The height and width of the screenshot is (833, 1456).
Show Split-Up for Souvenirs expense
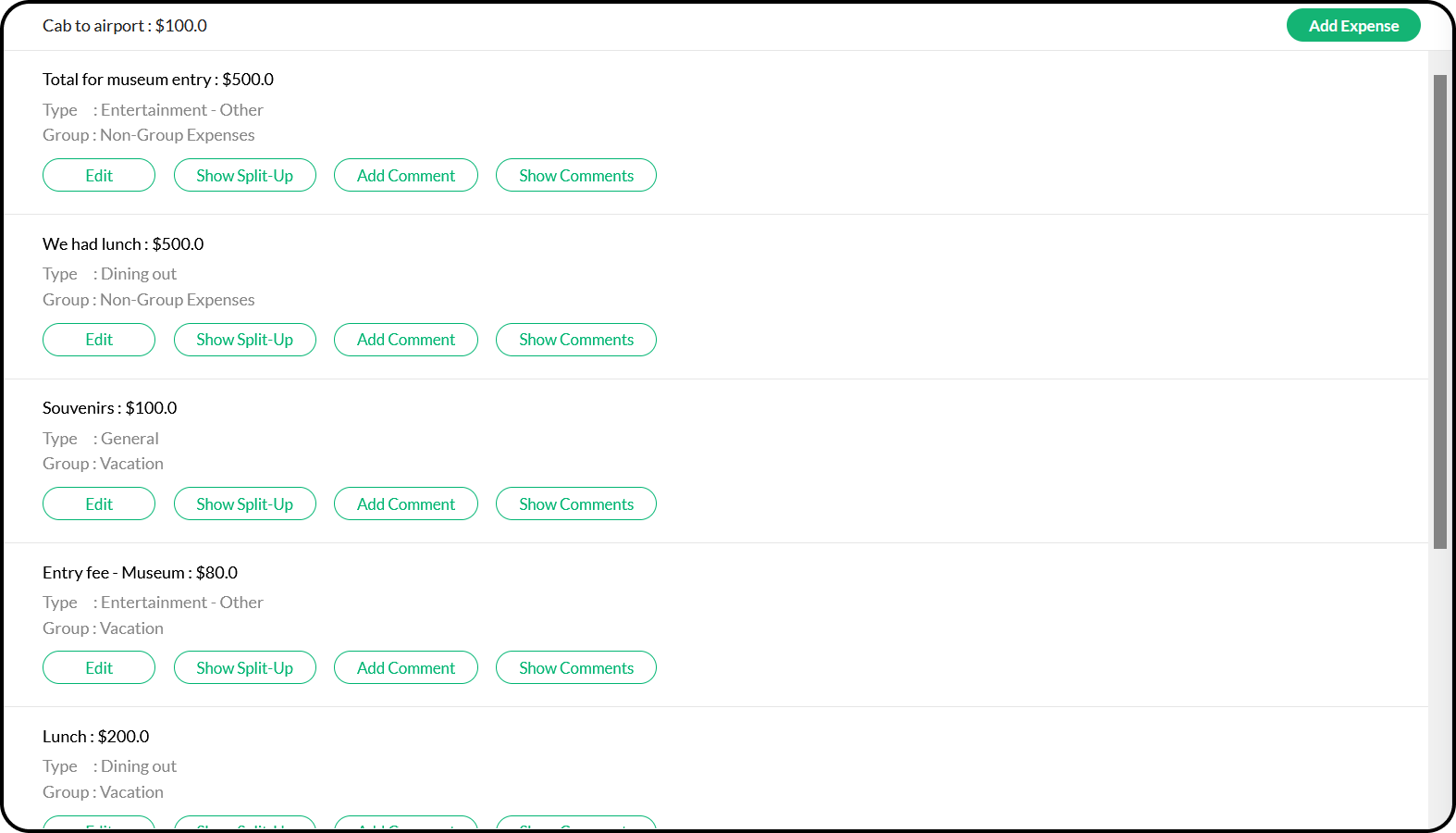click(x=245, y=504)
